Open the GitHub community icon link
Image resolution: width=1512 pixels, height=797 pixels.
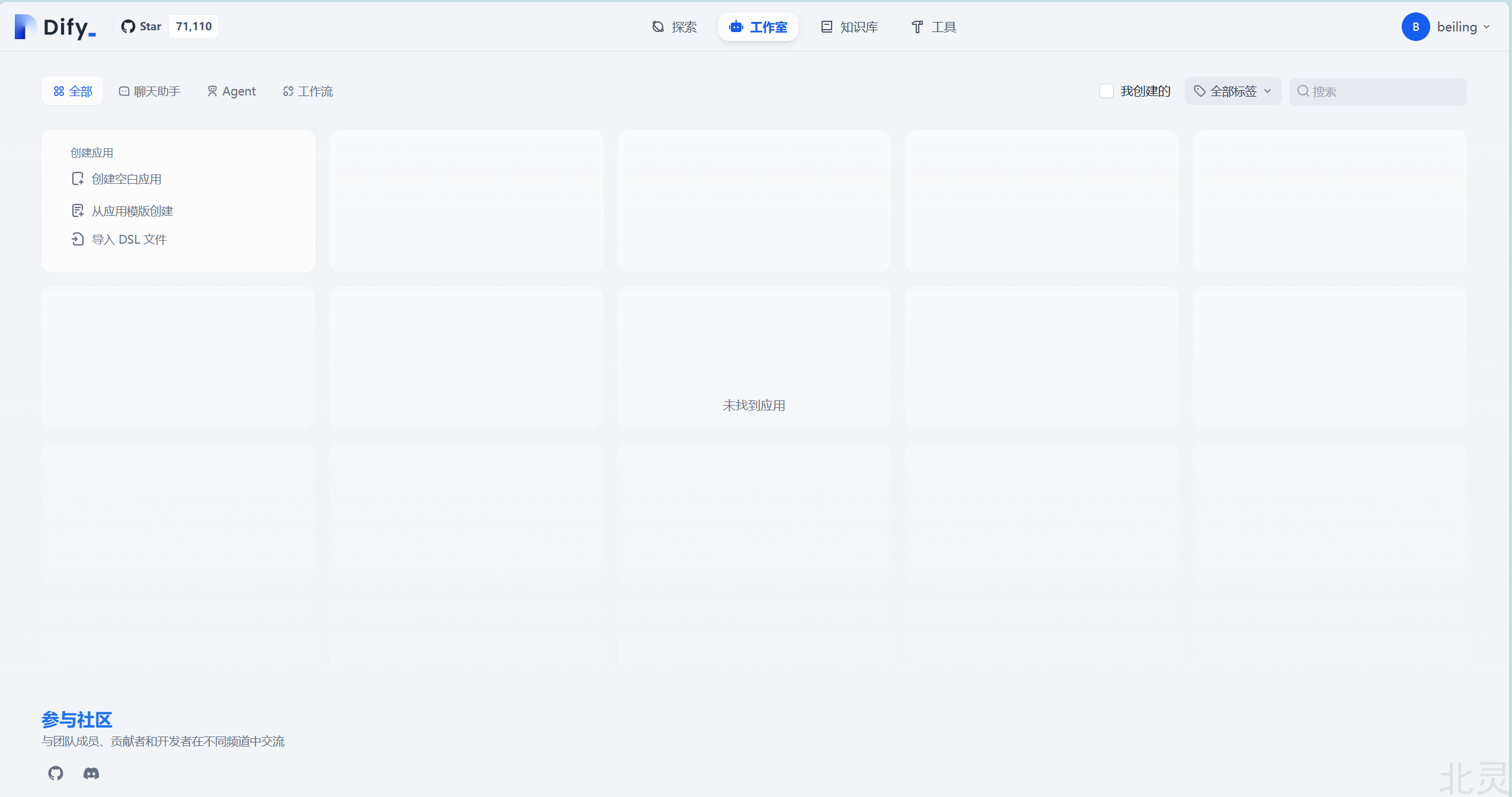coord(56,773)
